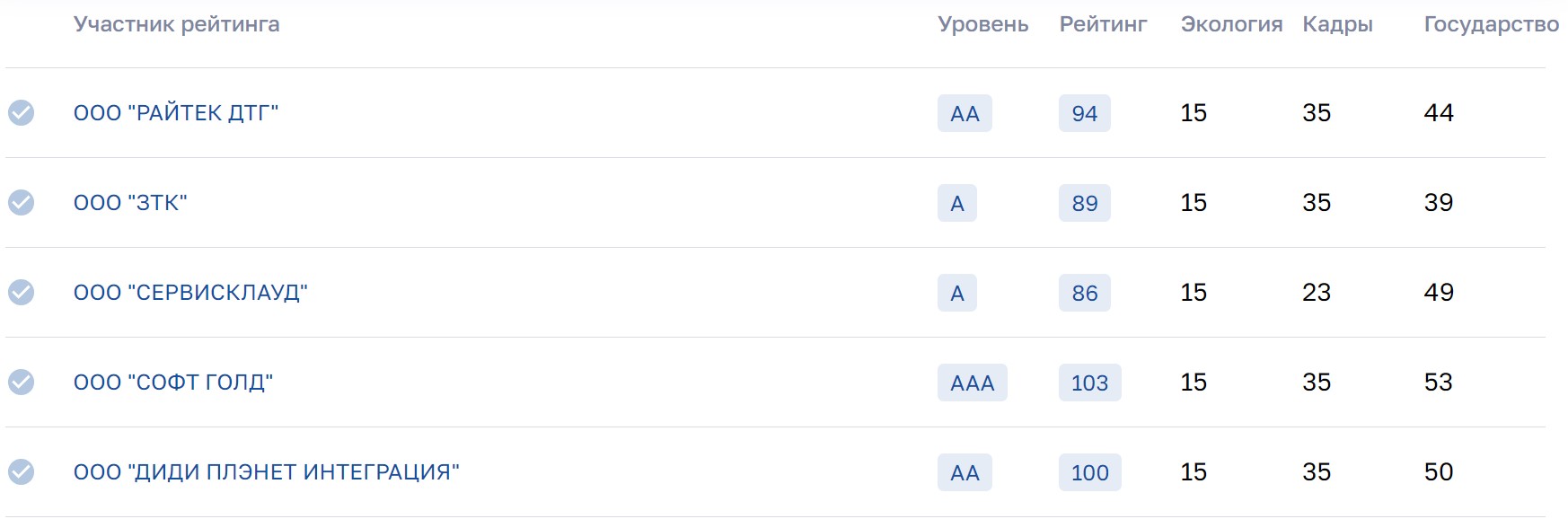Click the AAA level badge for СОФТ ГОЛД
Image resolution: width=1568 pixels, height=519 pixels.
click(972, 383)
